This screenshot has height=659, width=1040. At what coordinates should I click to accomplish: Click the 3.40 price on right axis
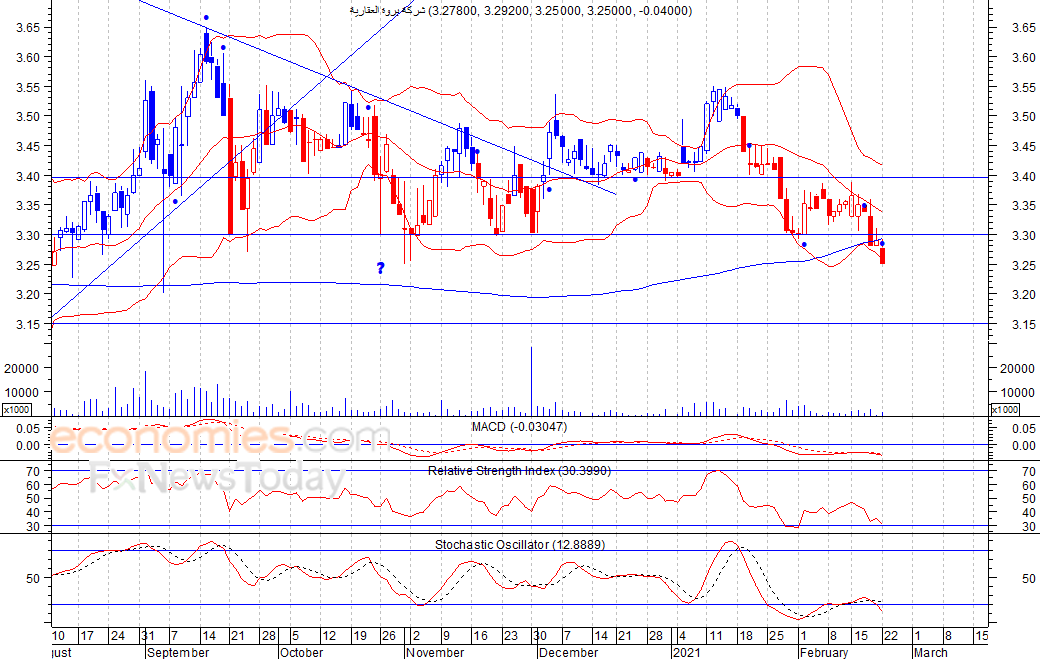pos(1024,176)
